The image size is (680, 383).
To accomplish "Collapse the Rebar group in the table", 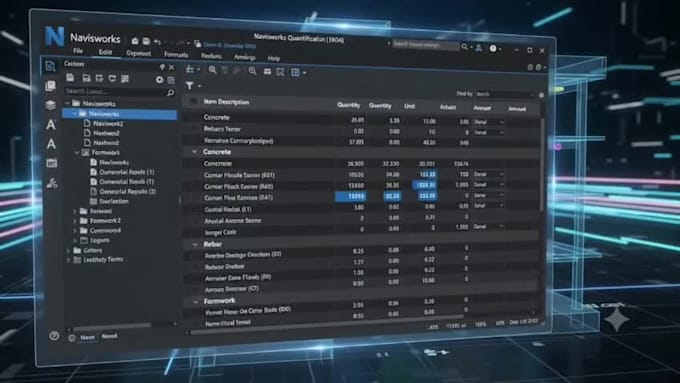I will pos(195,245).
